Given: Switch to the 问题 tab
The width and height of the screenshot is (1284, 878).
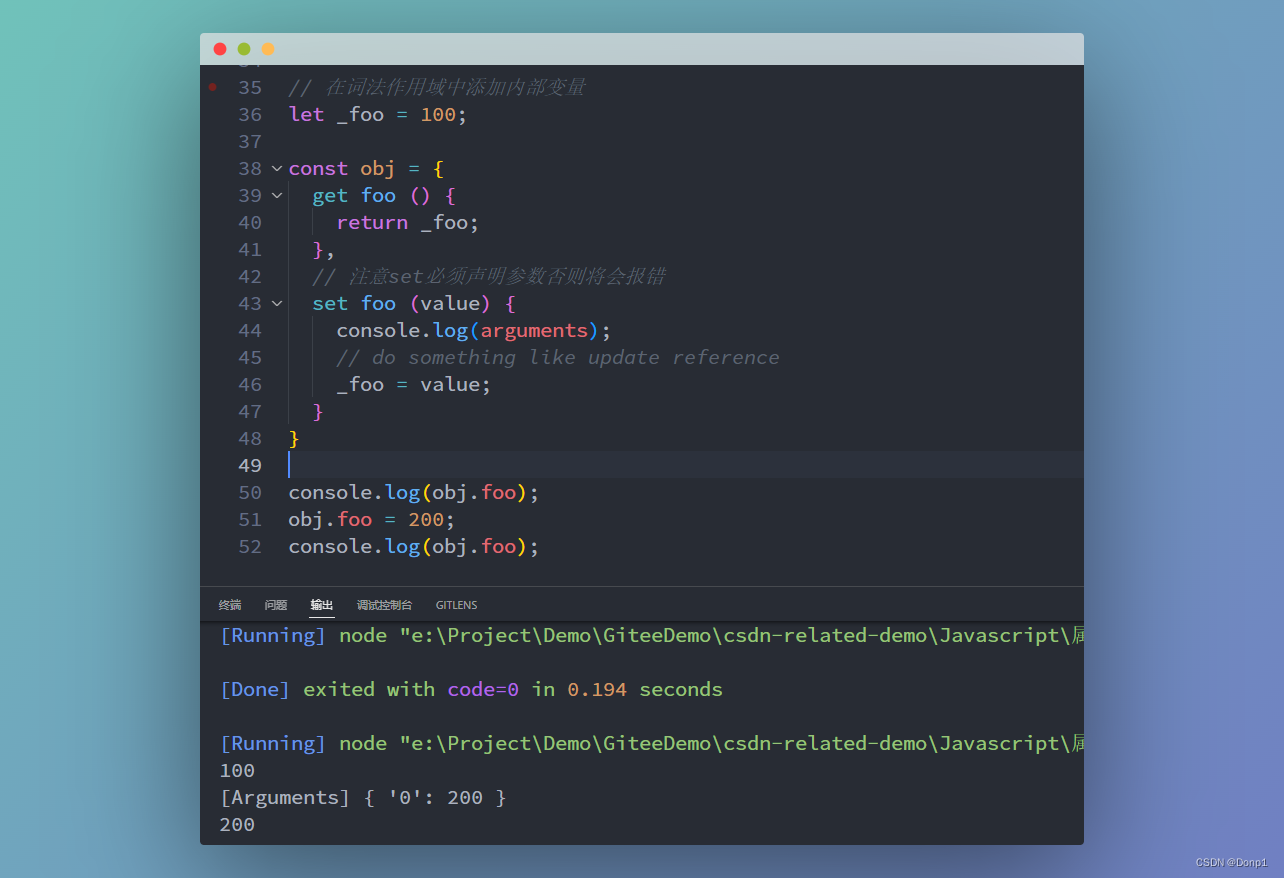Looking at the screenshot, I should pyautogui.click(x=276, y=605).
